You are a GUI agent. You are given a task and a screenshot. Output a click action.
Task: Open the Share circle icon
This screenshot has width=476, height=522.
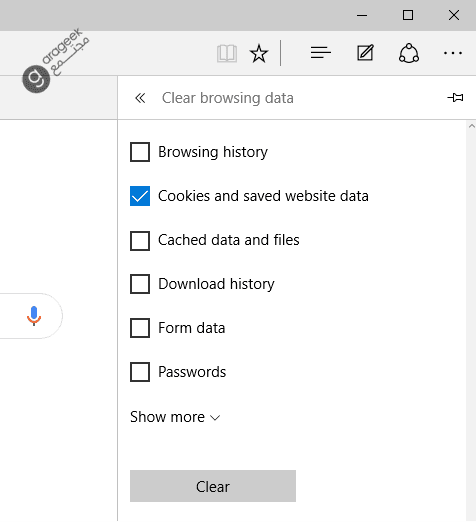409,53
